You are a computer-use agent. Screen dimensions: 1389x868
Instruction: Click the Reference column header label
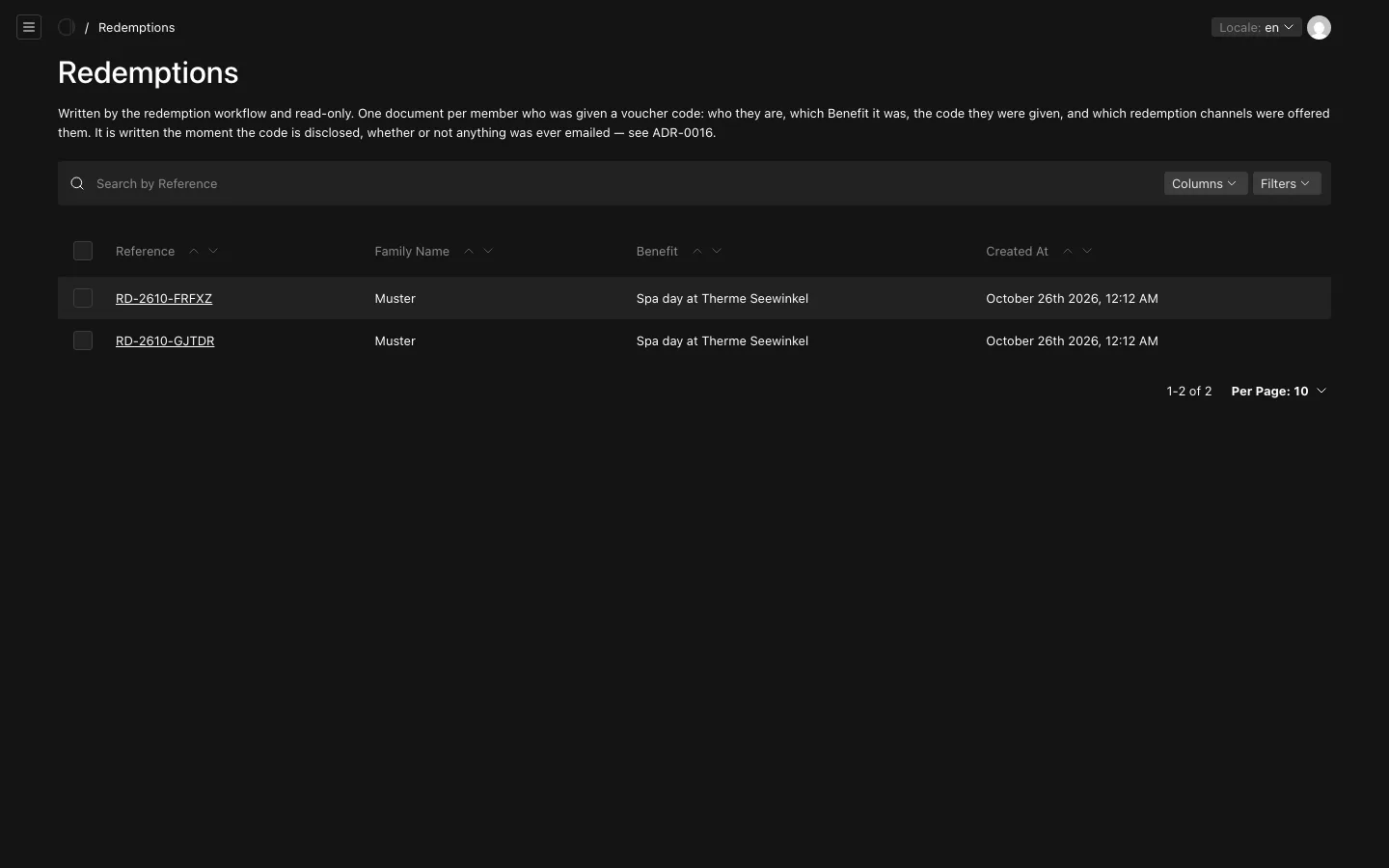[145, 251]
